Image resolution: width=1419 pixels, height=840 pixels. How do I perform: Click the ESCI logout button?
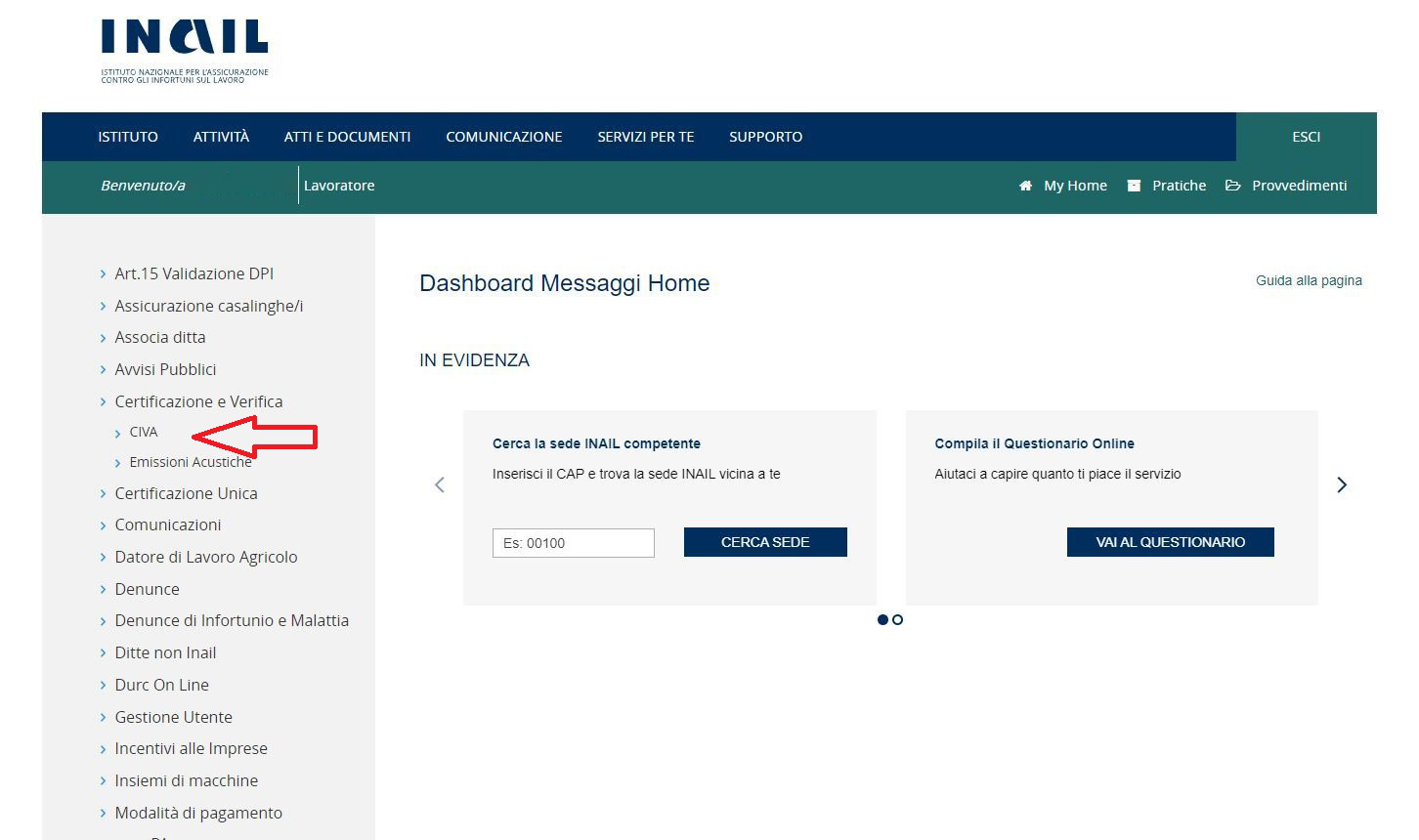coord(1307,137)
